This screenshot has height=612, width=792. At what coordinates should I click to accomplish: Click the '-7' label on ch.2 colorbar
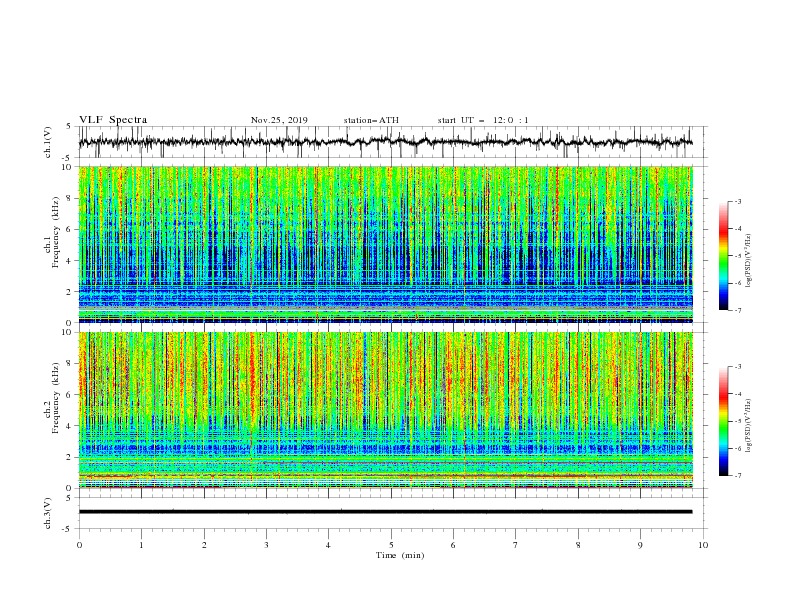pyautogui.click(x=737, y=476)
